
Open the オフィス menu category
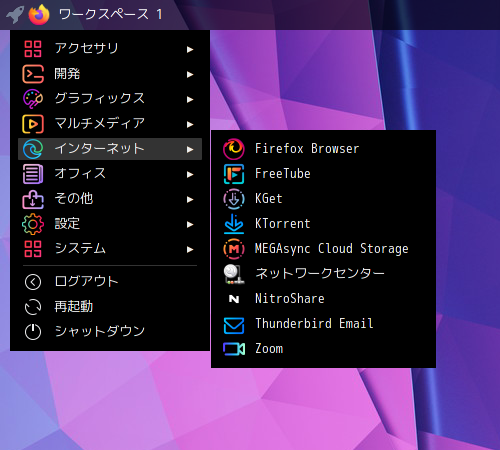tap(110, 174)
